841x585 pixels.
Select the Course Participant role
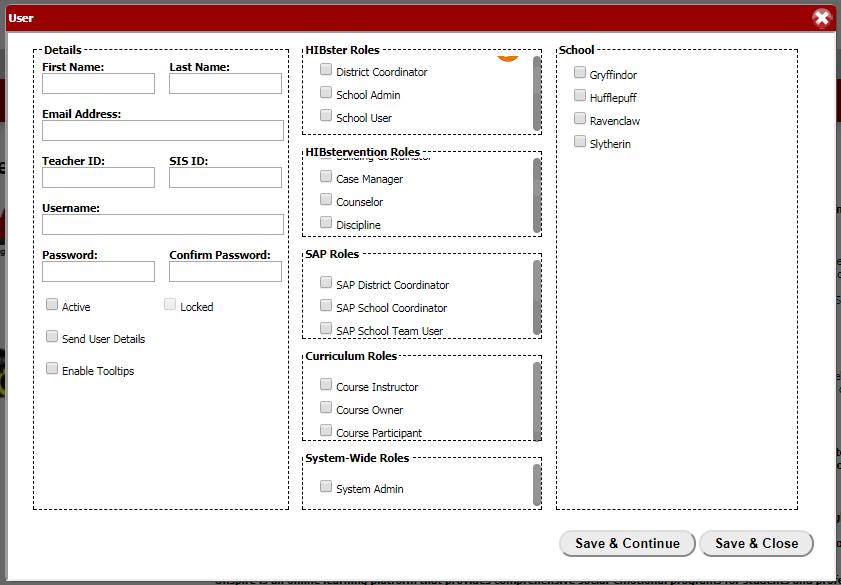[326, 430]
